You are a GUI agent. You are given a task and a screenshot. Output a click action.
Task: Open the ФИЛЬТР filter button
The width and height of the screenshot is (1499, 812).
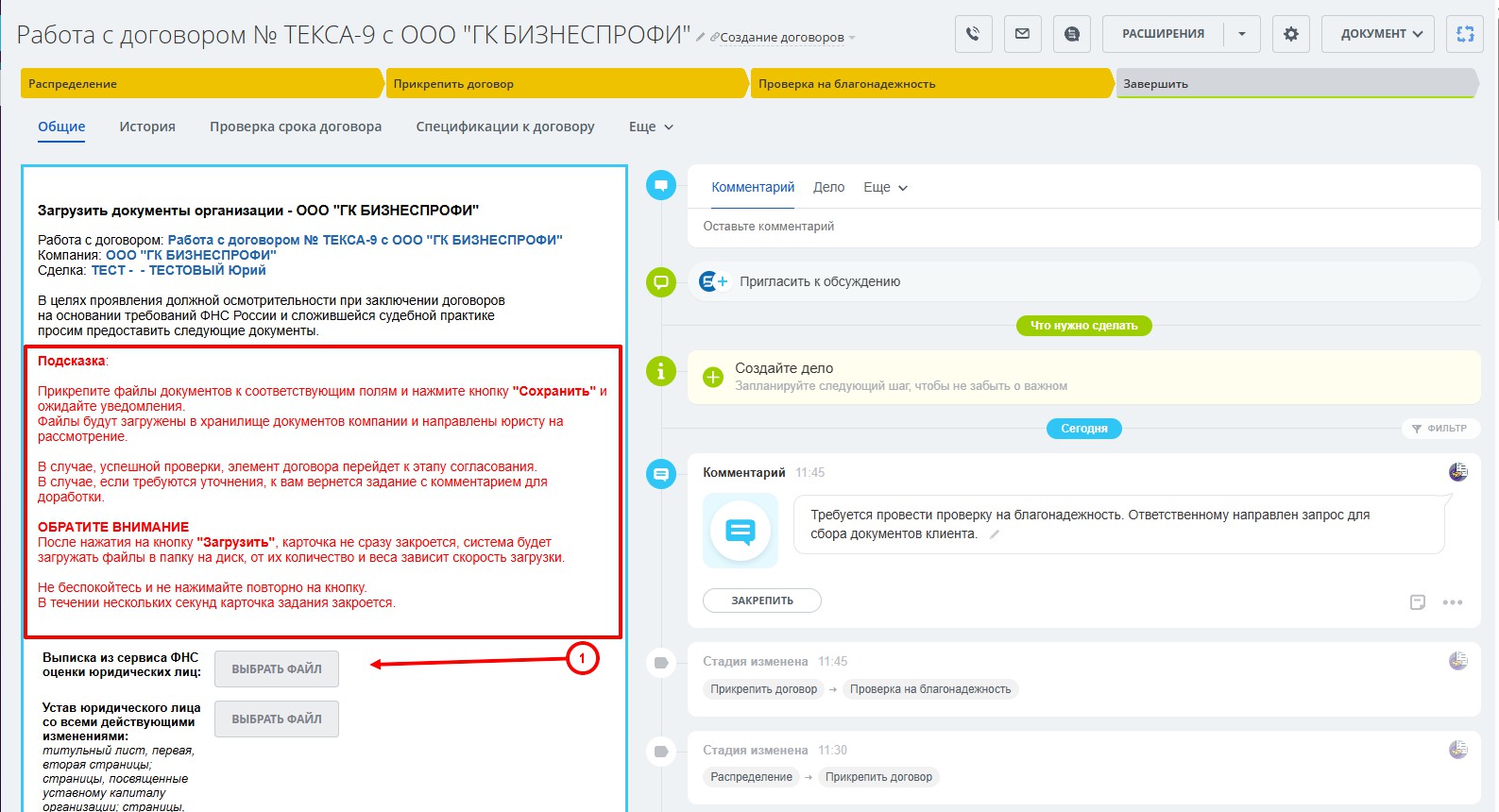[1440, 429]
